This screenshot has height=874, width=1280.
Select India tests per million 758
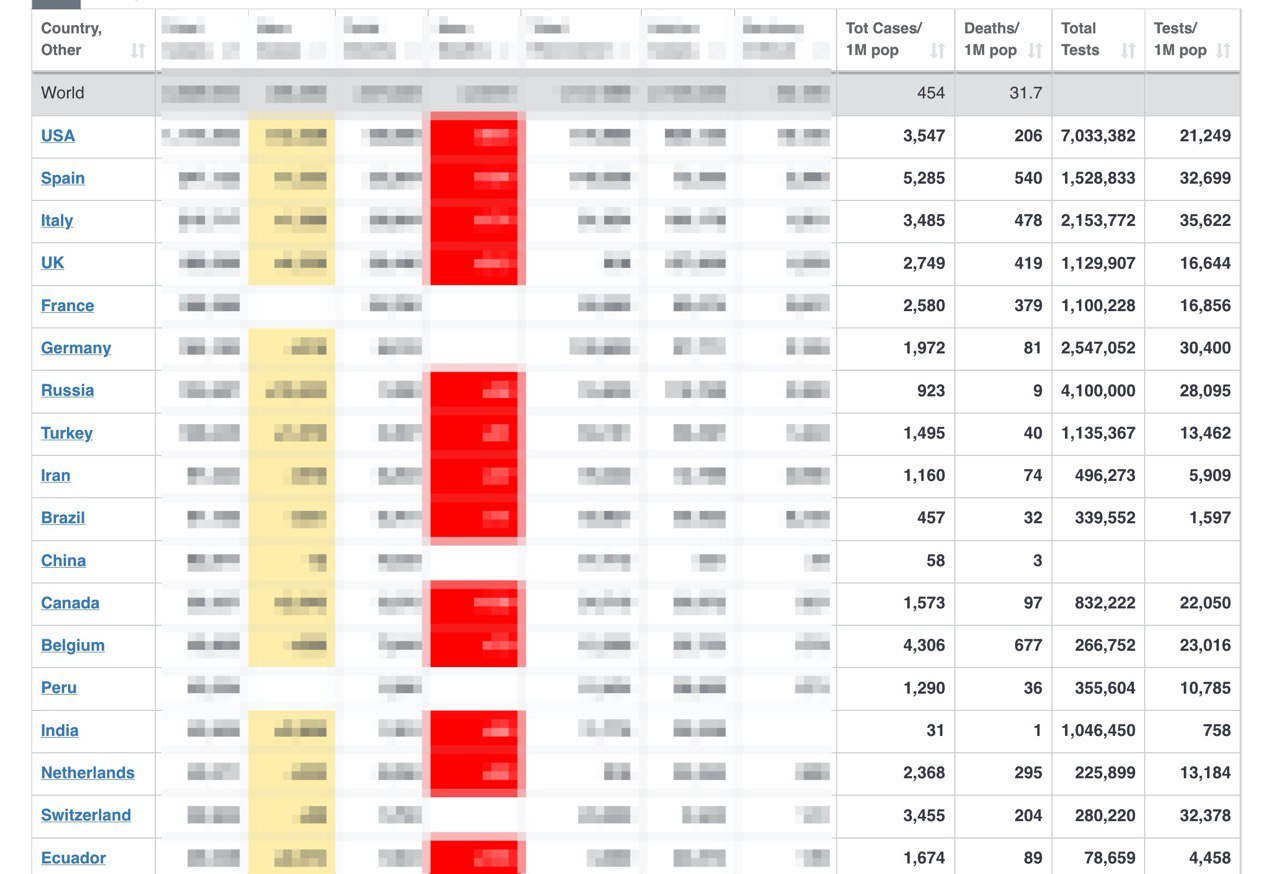pyautogui.click(x=1217, y=731)
